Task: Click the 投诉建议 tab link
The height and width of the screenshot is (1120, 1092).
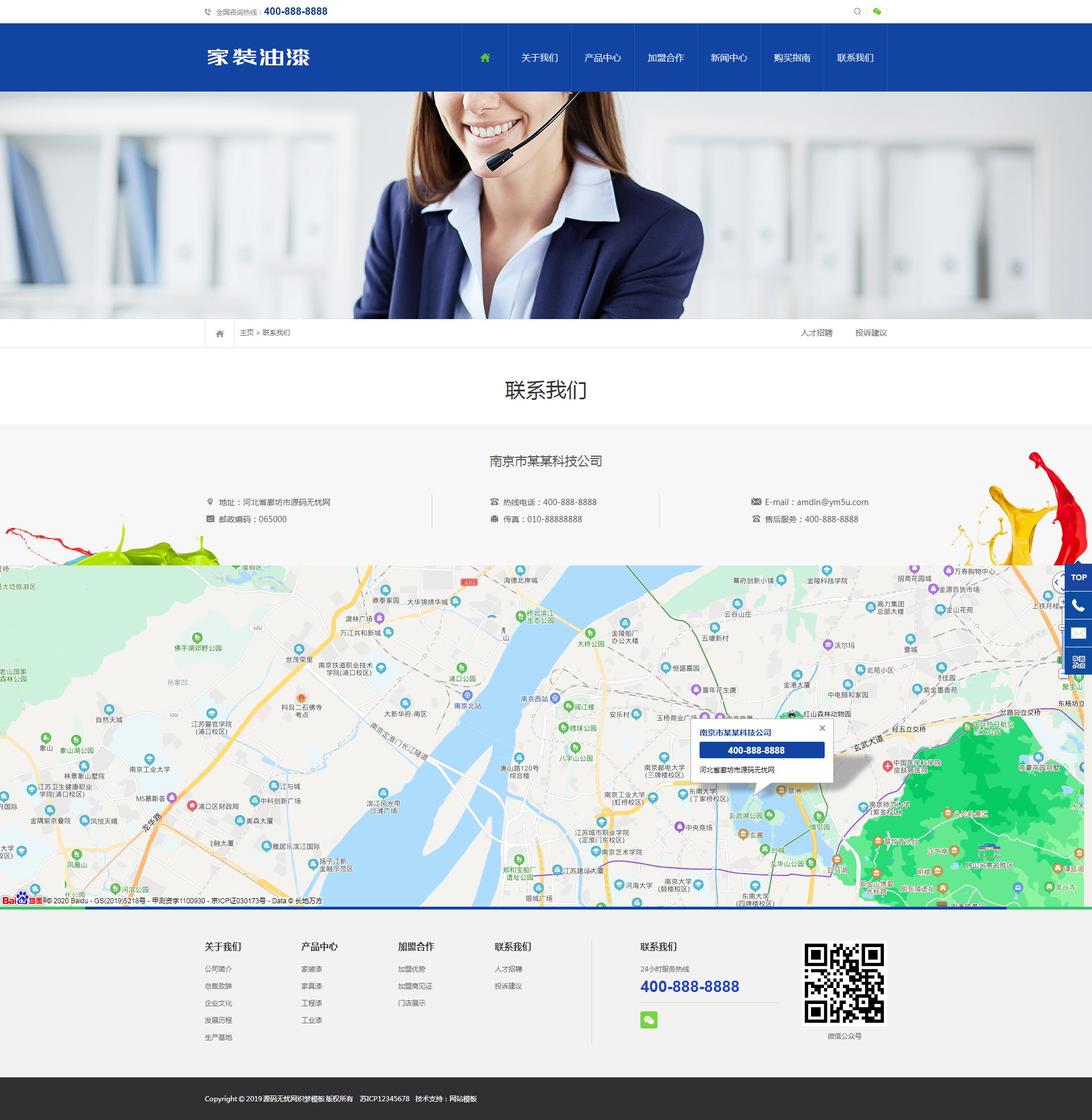Action: tap(871, 333)
